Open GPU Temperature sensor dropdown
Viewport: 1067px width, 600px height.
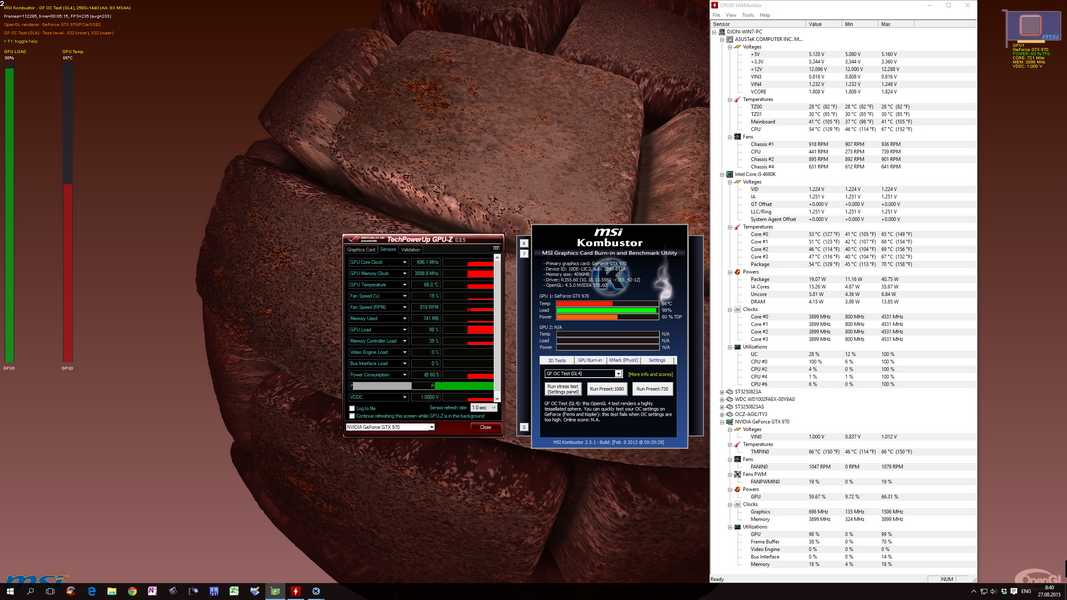(404, 284)
